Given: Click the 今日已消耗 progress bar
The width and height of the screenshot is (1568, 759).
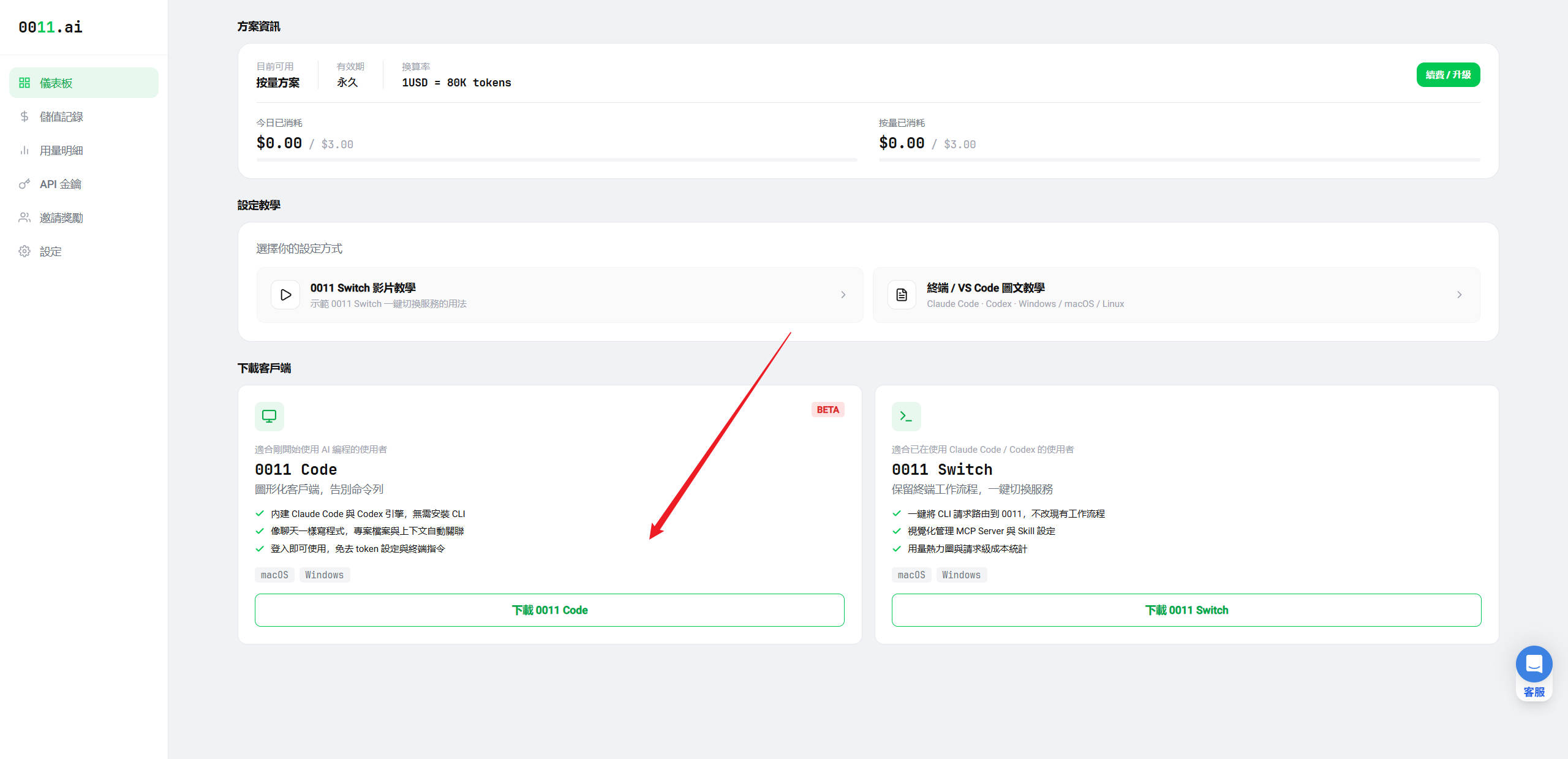Looking at the screenshot, I should pyautogui.click(x=557, y=160).
